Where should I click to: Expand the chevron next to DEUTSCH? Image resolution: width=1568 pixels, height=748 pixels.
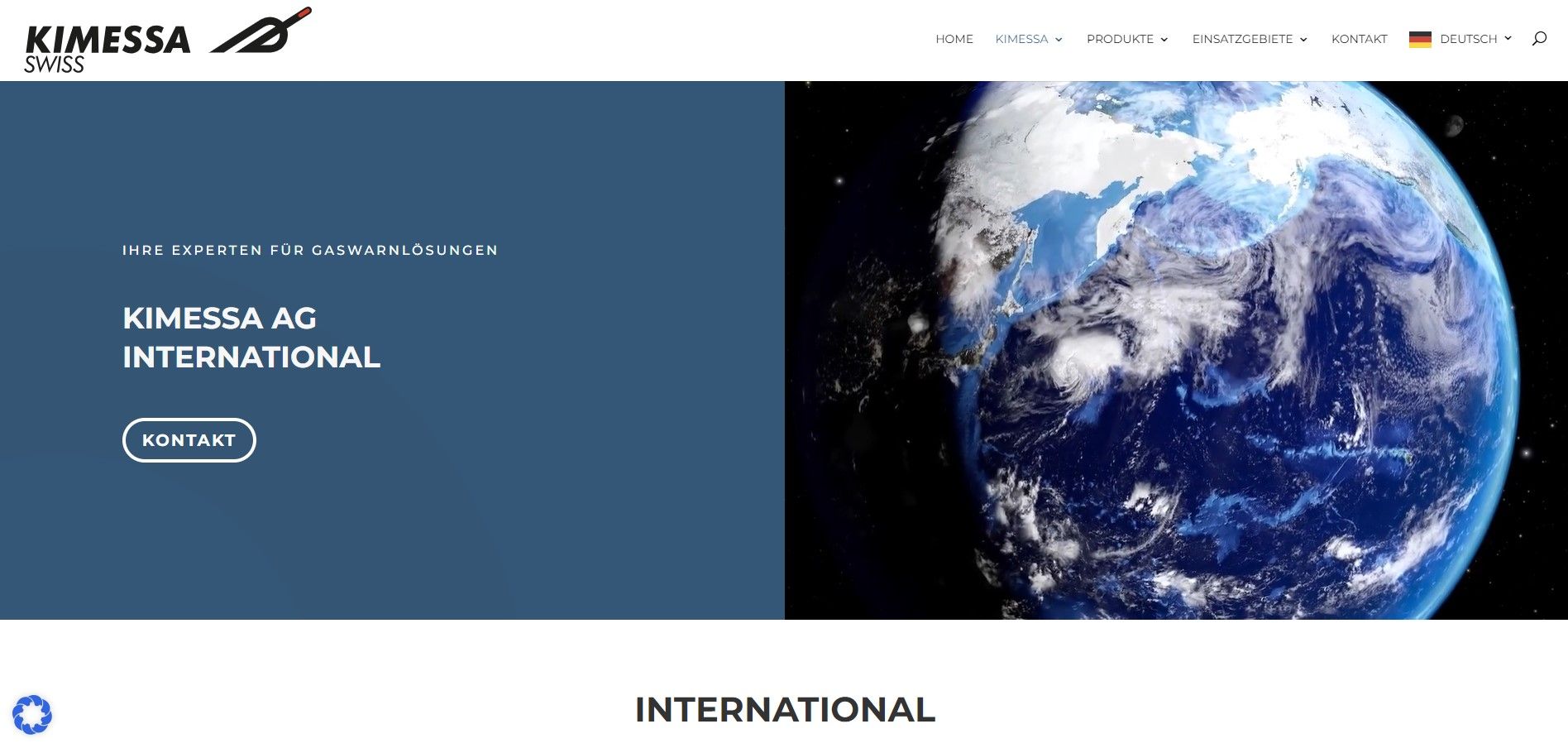point(1508,38)
